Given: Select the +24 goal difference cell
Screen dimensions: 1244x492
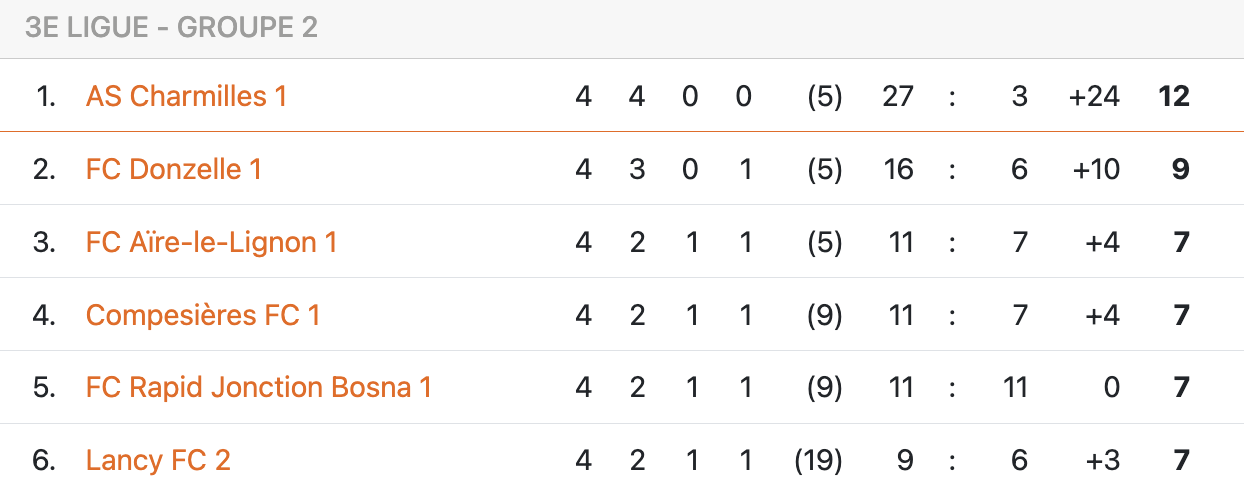Looking at the screenshot, I should 1093,96.
